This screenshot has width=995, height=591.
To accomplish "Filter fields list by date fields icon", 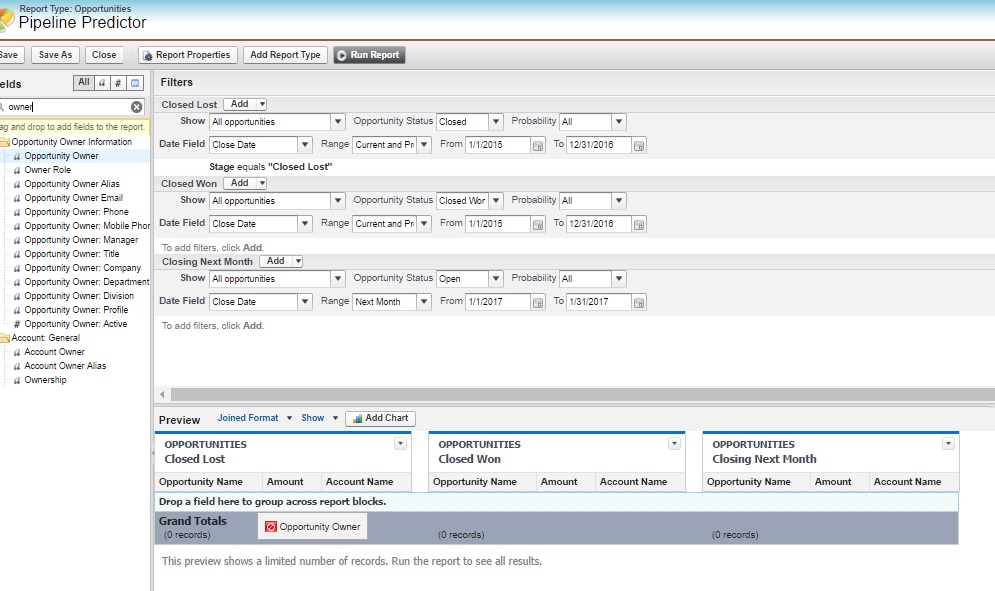I will (133, 83).
